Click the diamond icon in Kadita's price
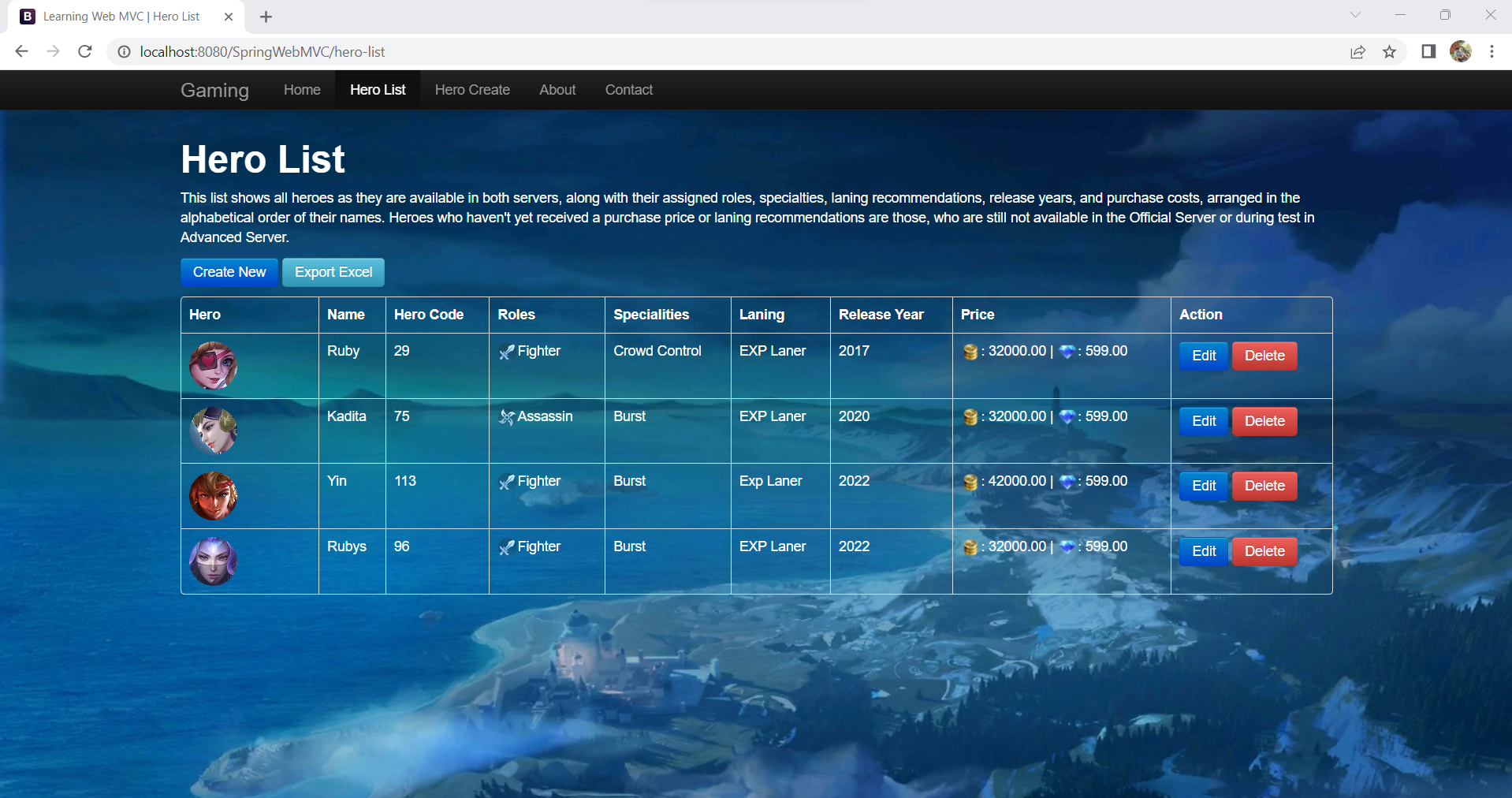1512x798 pixels. click(1067, 417)
